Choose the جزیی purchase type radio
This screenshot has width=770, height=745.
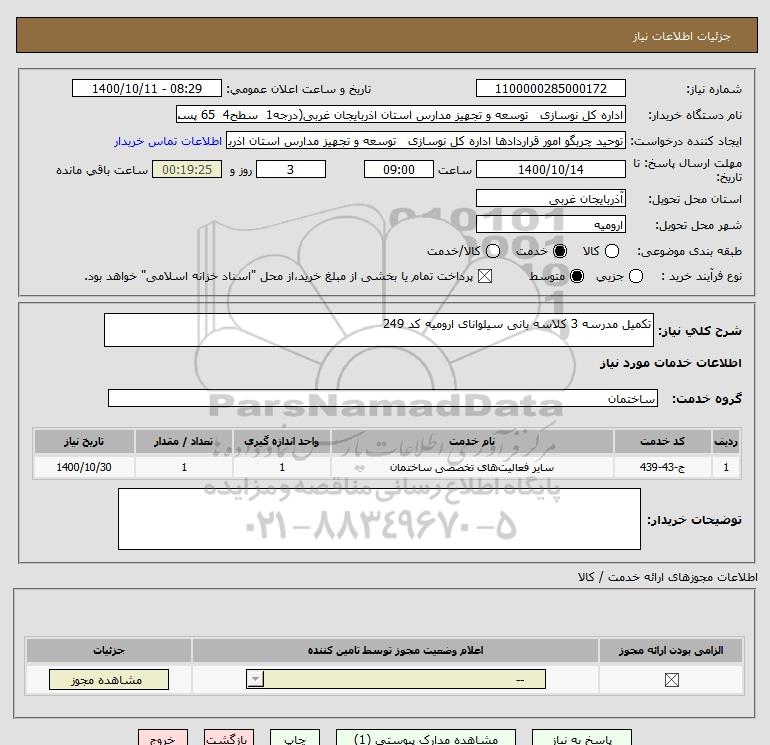pos(635,276)
